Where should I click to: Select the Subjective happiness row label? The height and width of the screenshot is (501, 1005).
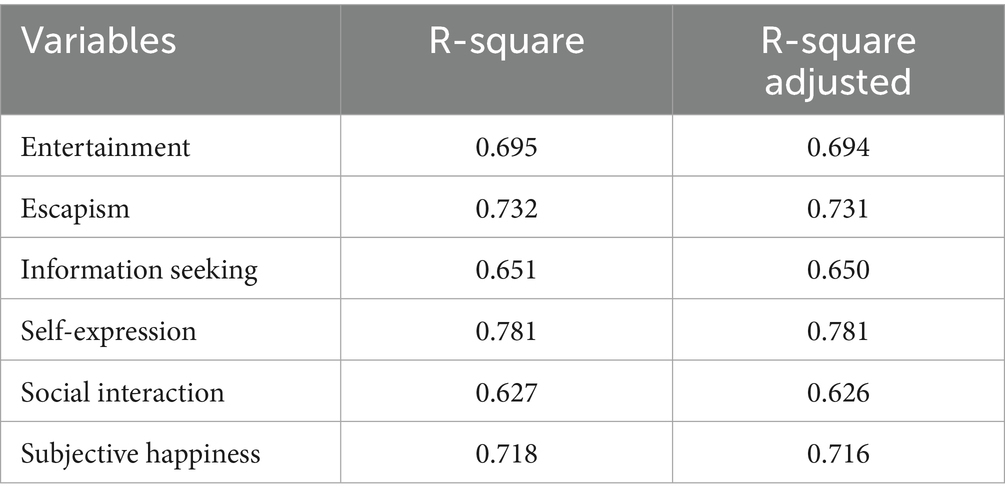(140, 454)
